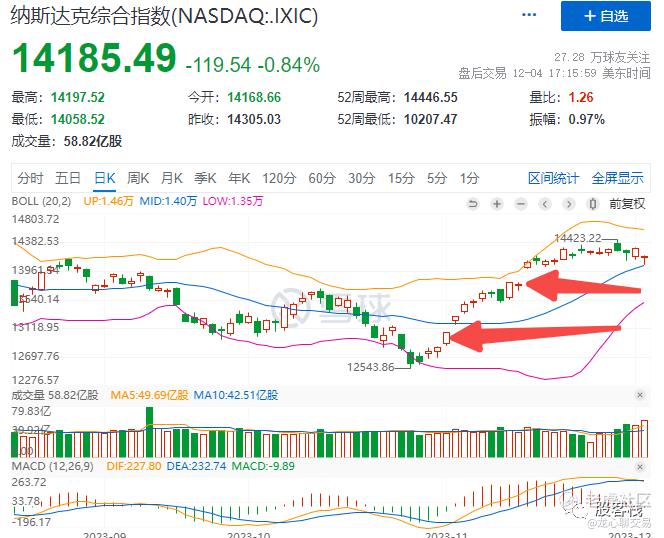664x538 pixels.
Task: Switch to 15分 interval tab
Action: coord(401,178)
